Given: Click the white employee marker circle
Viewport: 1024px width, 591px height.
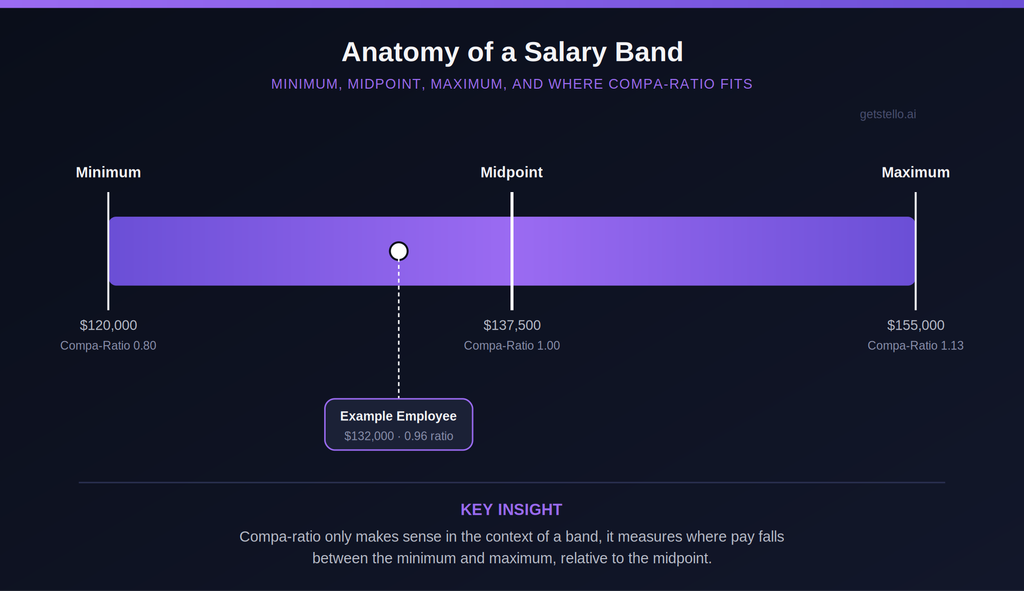Looking at the screenshot, I should [x=398, y=251].
